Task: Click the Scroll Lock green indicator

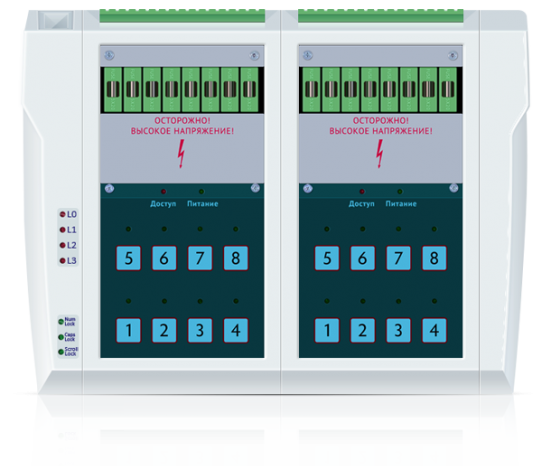Action: pyautogui.click(x=61, y=352)
